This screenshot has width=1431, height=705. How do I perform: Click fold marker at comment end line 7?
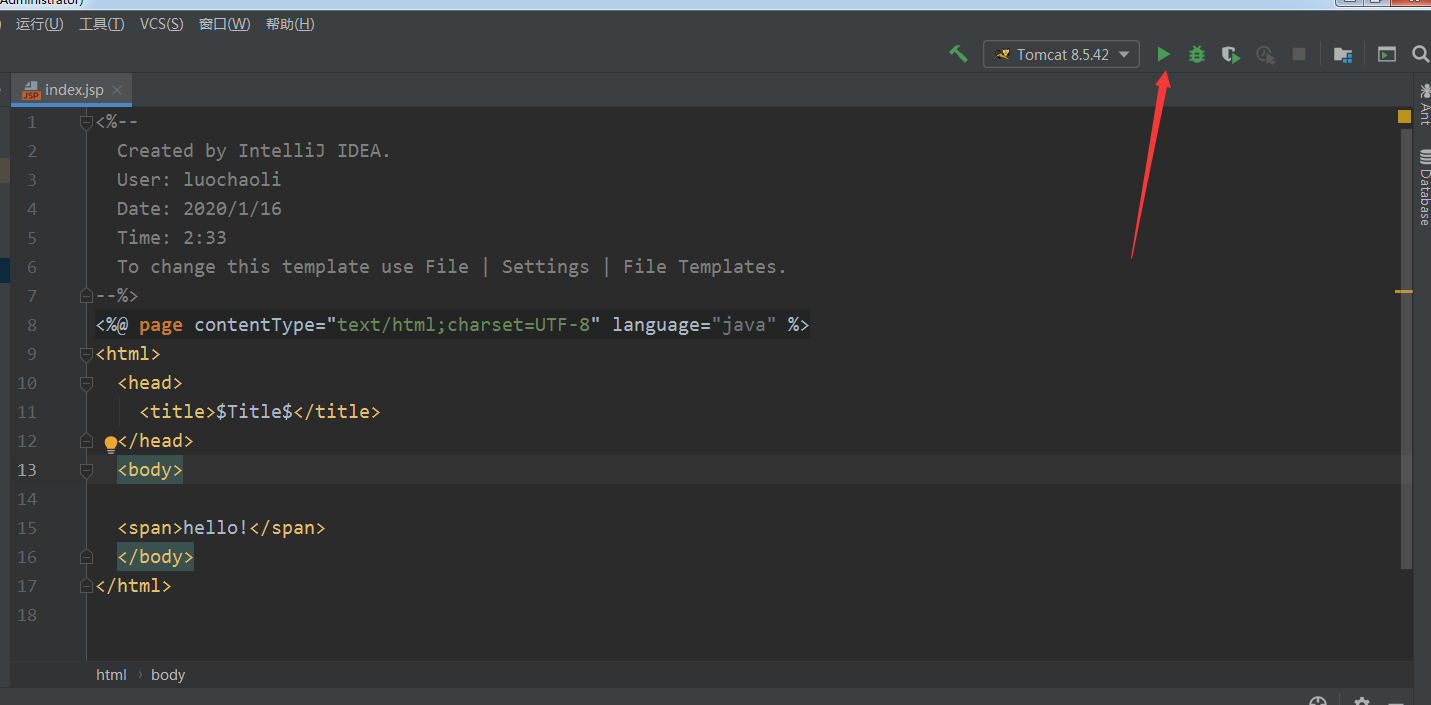(x=86, y=296)
